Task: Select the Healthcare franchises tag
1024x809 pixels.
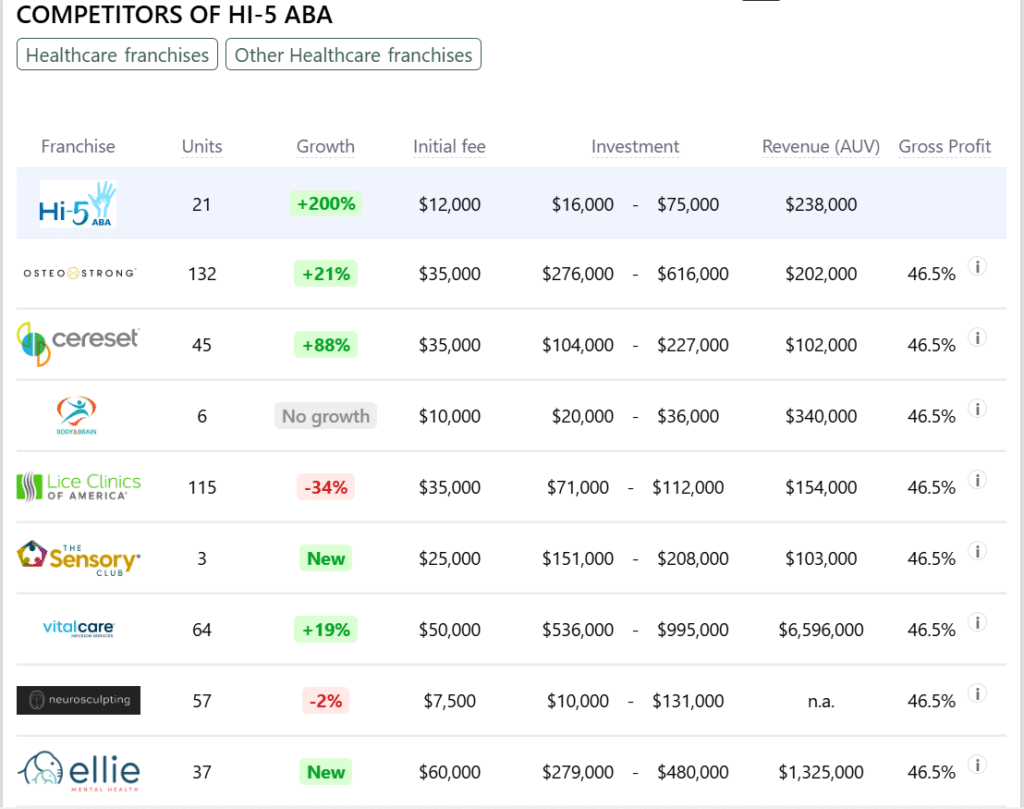Action: click(x=117, y=54)
